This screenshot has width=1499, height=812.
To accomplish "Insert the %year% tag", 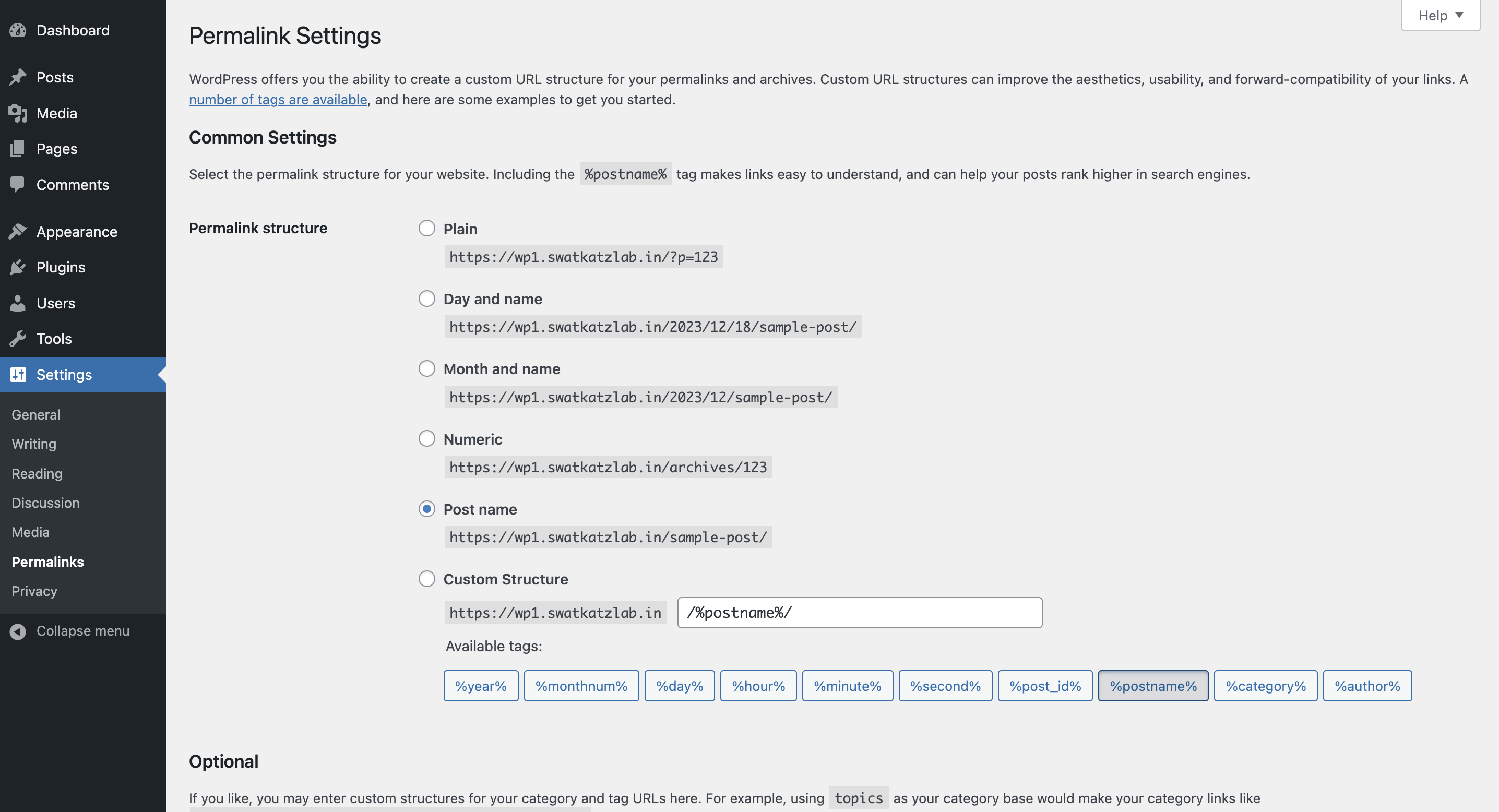I will click(481, 686).
